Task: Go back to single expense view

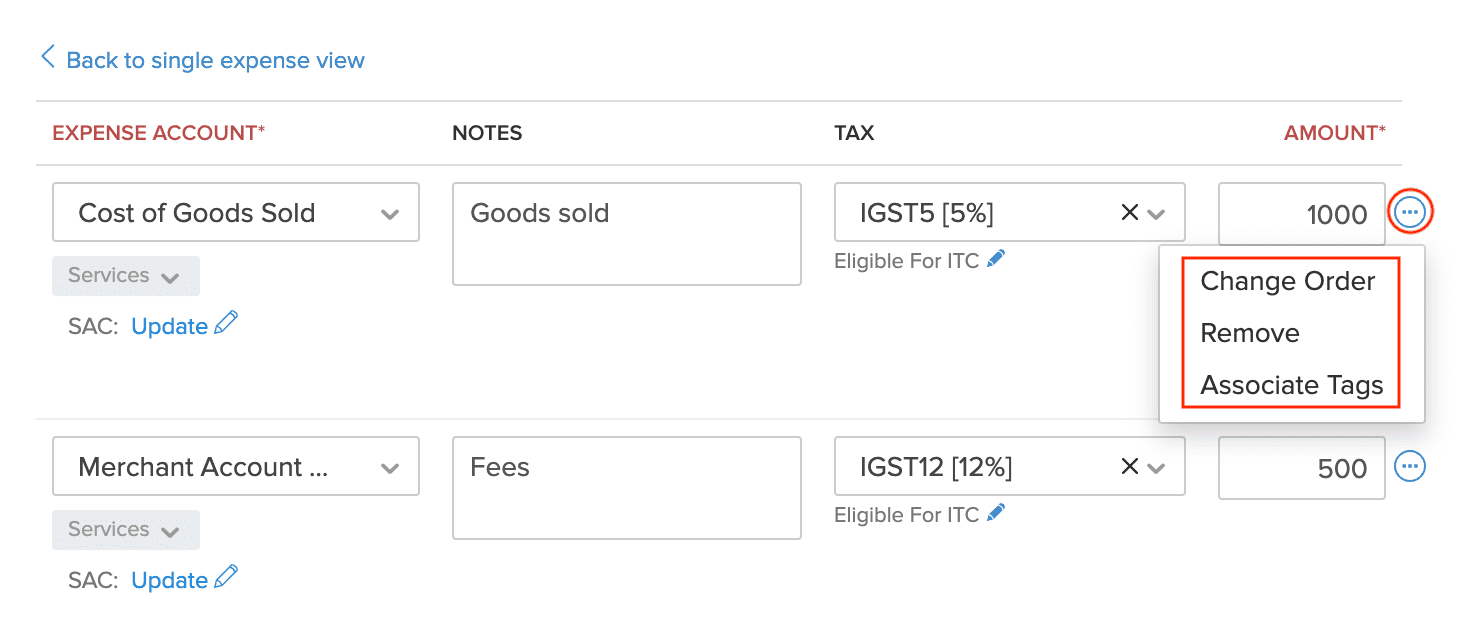Action: (x=215, y=60)
